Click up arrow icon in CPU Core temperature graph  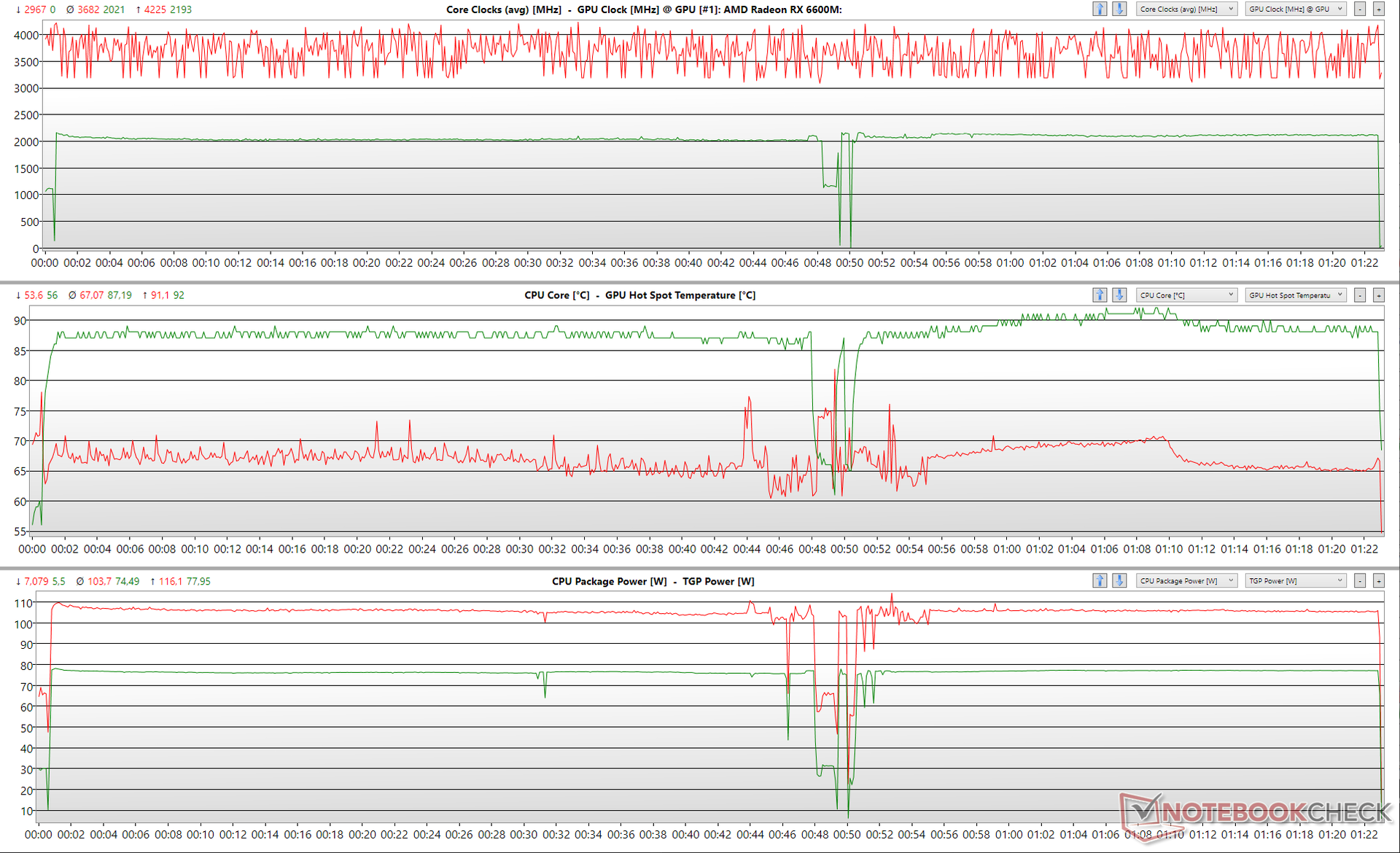[1100, 295]
